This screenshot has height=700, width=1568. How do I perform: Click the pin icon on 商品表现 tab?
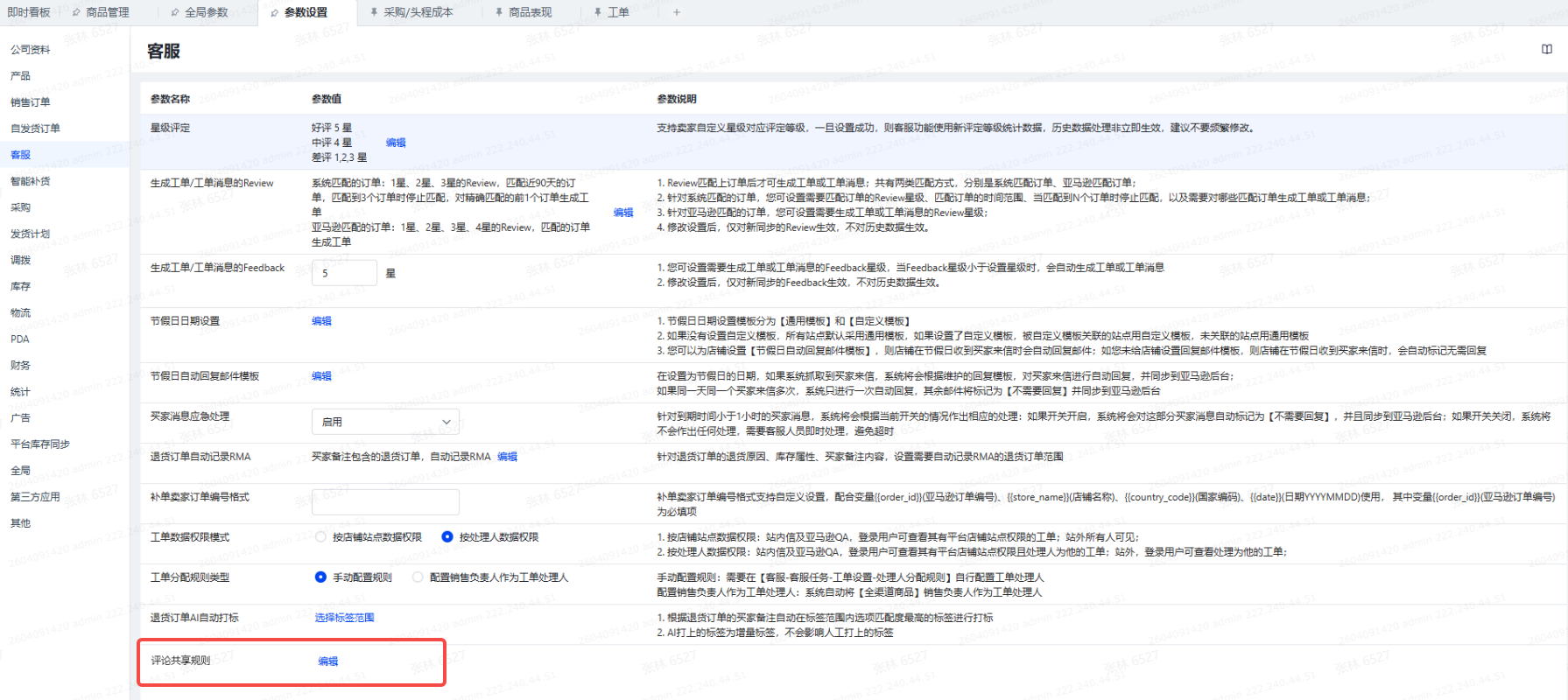pos(499,12)
